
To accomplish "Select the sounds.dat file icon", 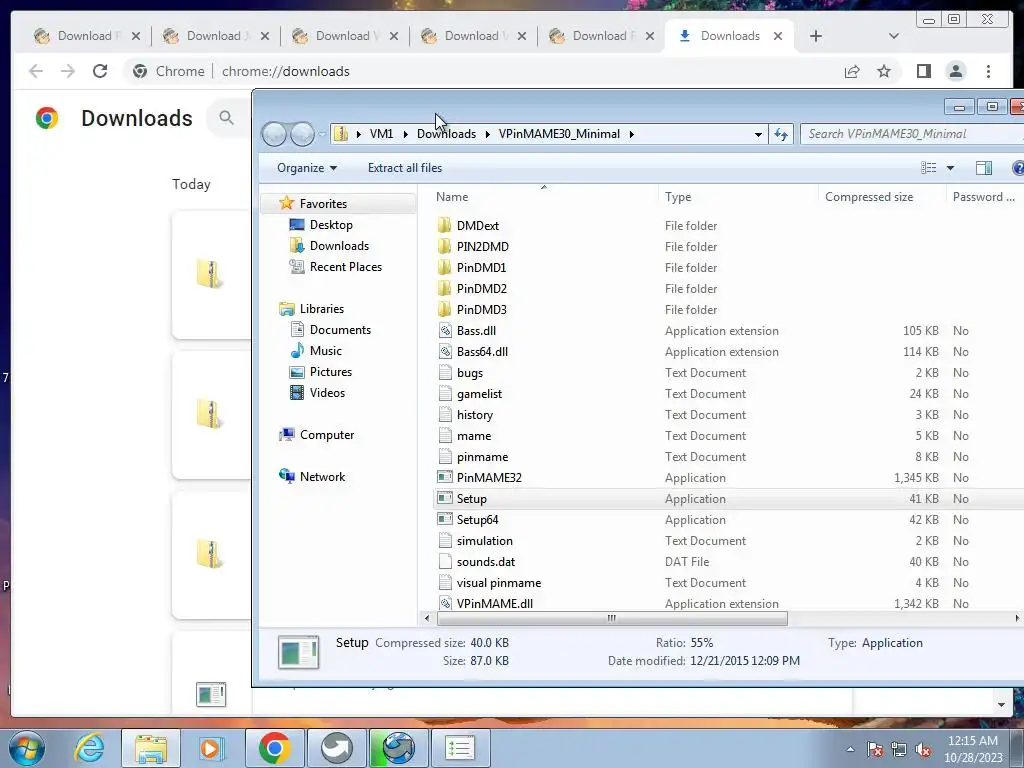I will point(445,561).
